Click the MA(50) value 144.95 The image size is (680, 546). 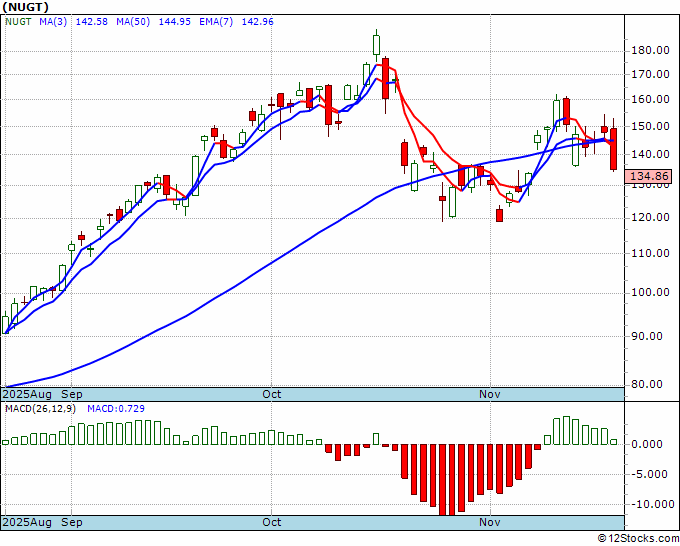[174, 22]
